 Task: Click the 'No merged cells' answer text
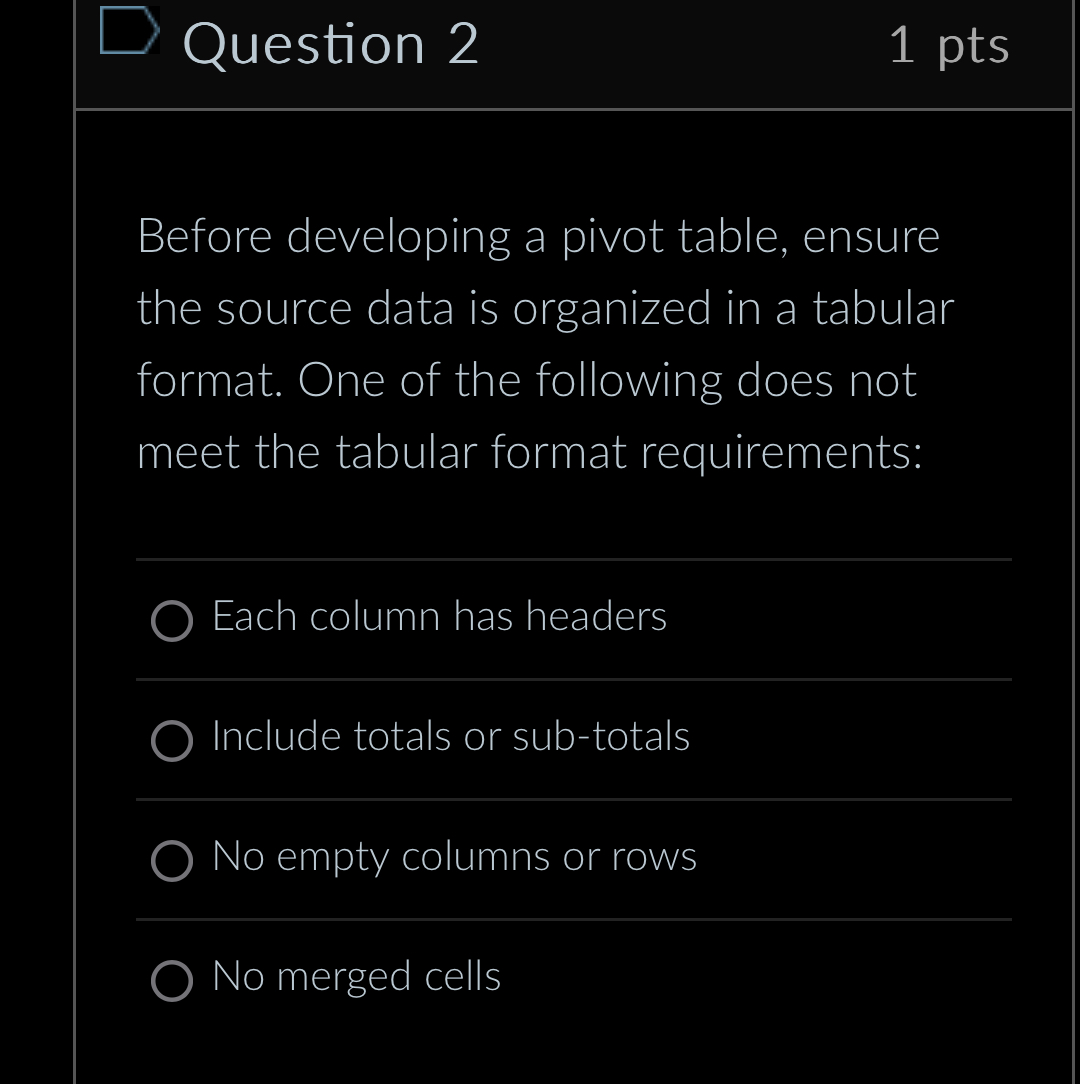click(356, 977)
